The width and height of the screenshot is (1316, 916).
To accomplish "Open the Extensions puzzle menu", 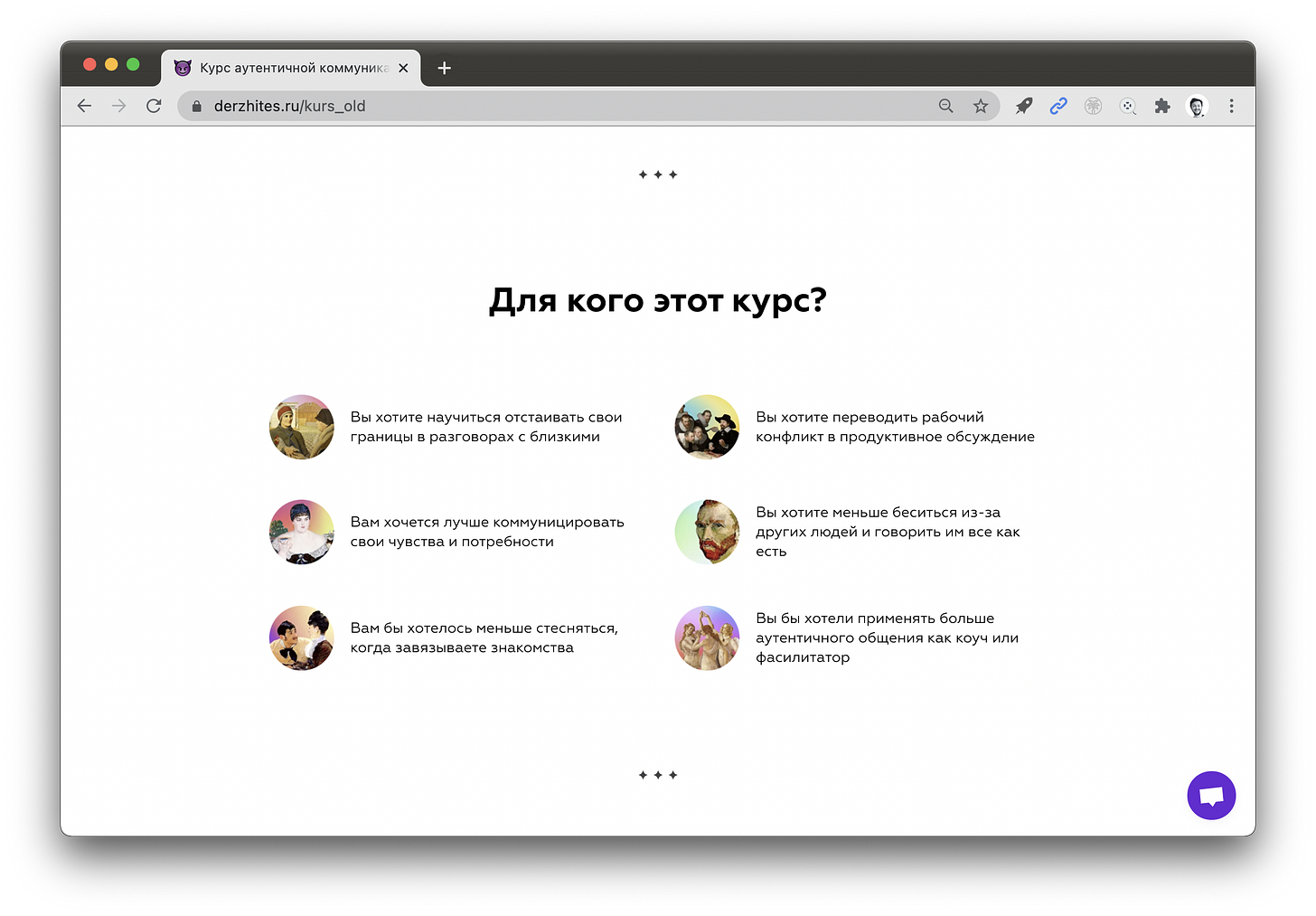I will tap(1162, 106).
